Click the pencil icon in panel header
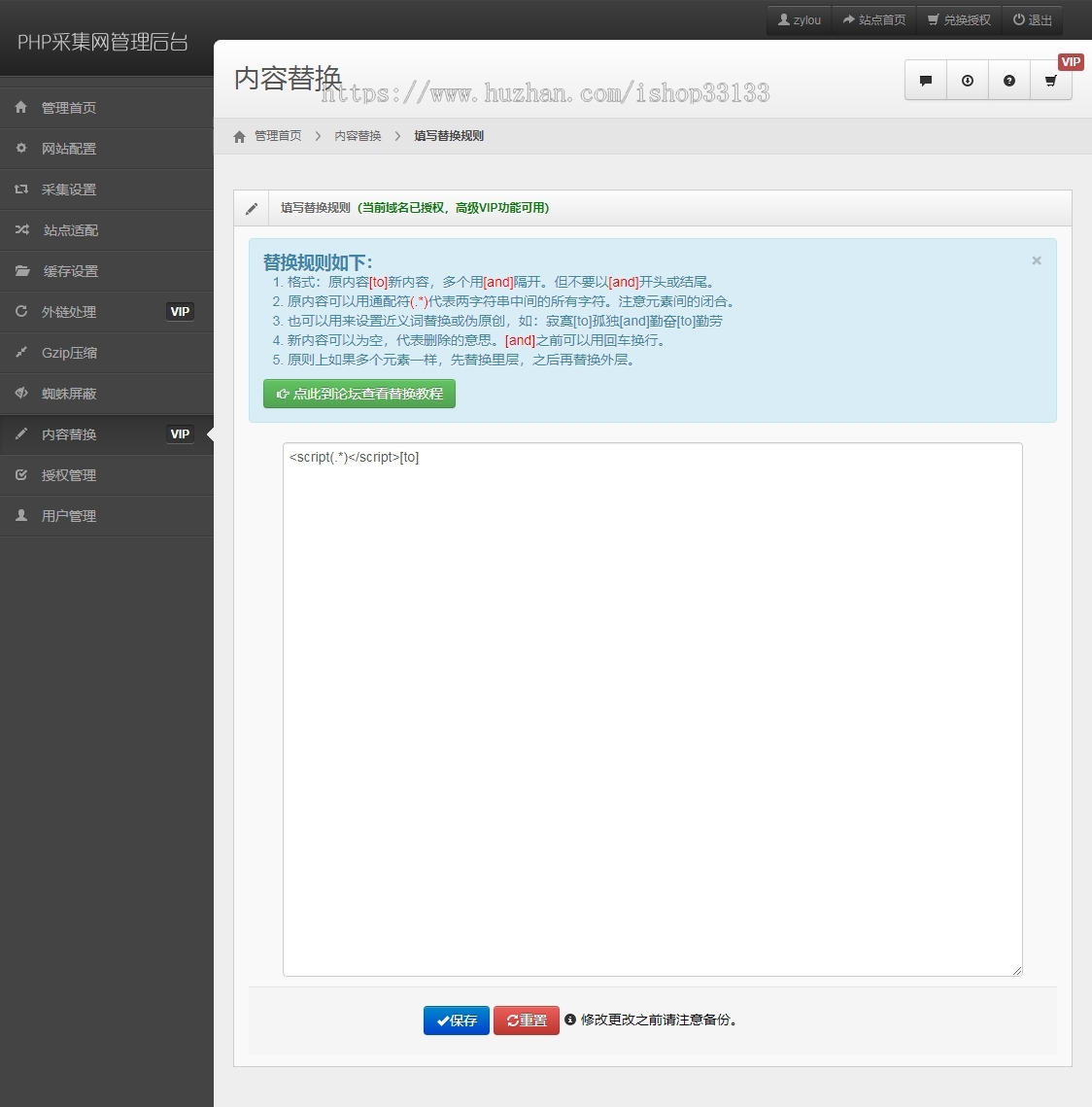The height and width of the screenshot is (1107, 1092). click(252, 209)
